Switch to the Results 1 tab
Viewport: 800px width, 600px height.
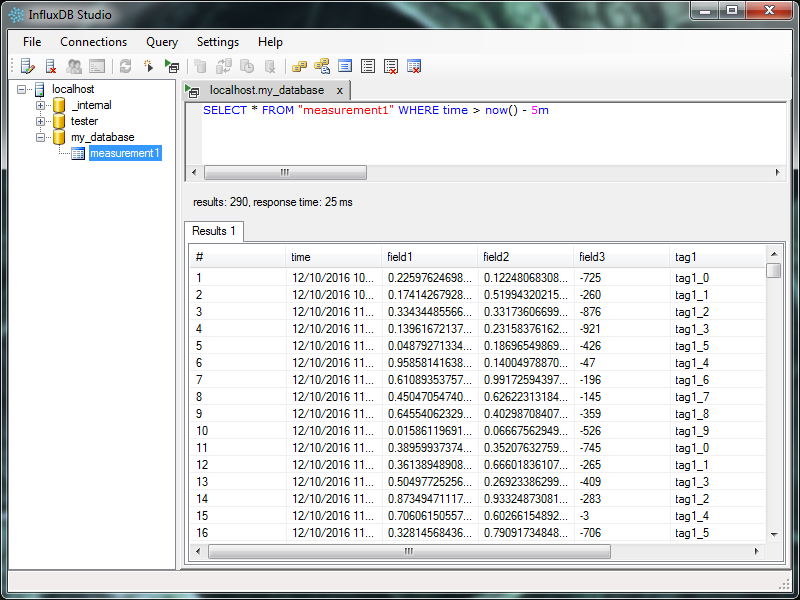point(214,231)
